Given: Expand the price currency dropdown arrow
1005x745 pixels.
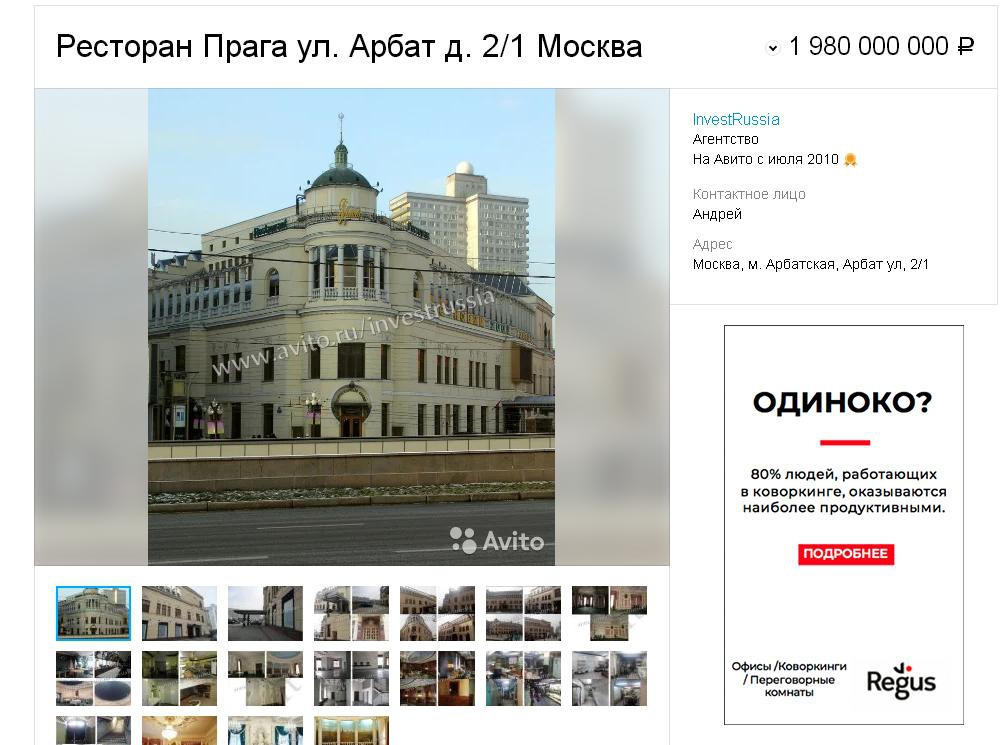Looking at the screenshot, I should [772, 47].
